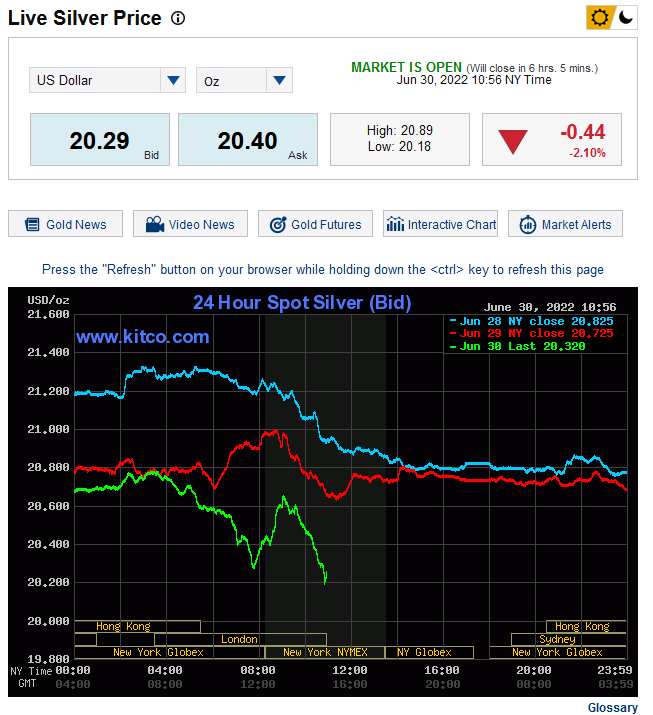The height and width of the screenshot is (715, 653).
Task: Click the London session bar
Action: coord(240,639)
